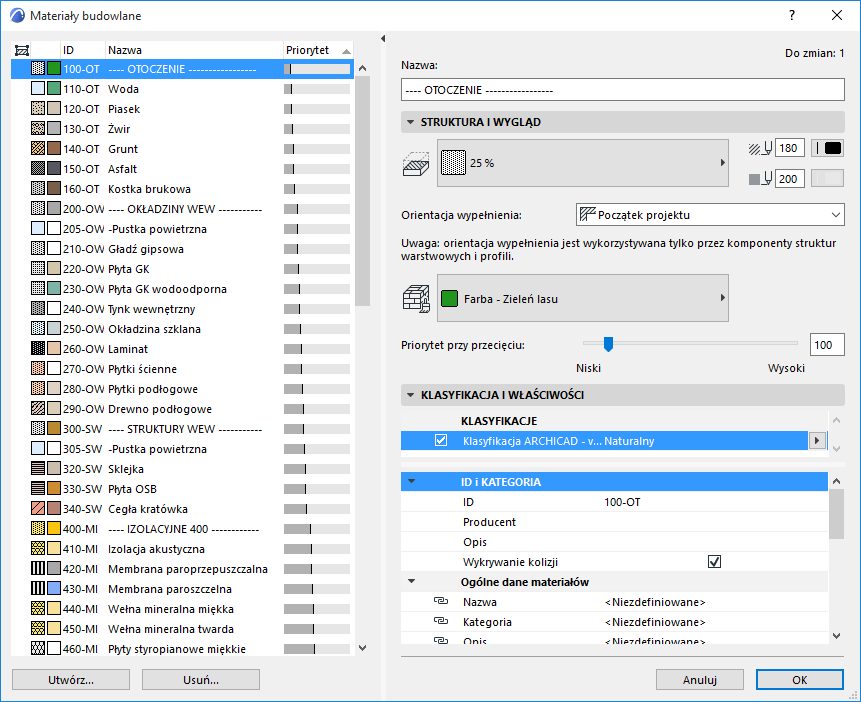Select the 300-SW STRUKTURY WEW separator row

[182, 429]
